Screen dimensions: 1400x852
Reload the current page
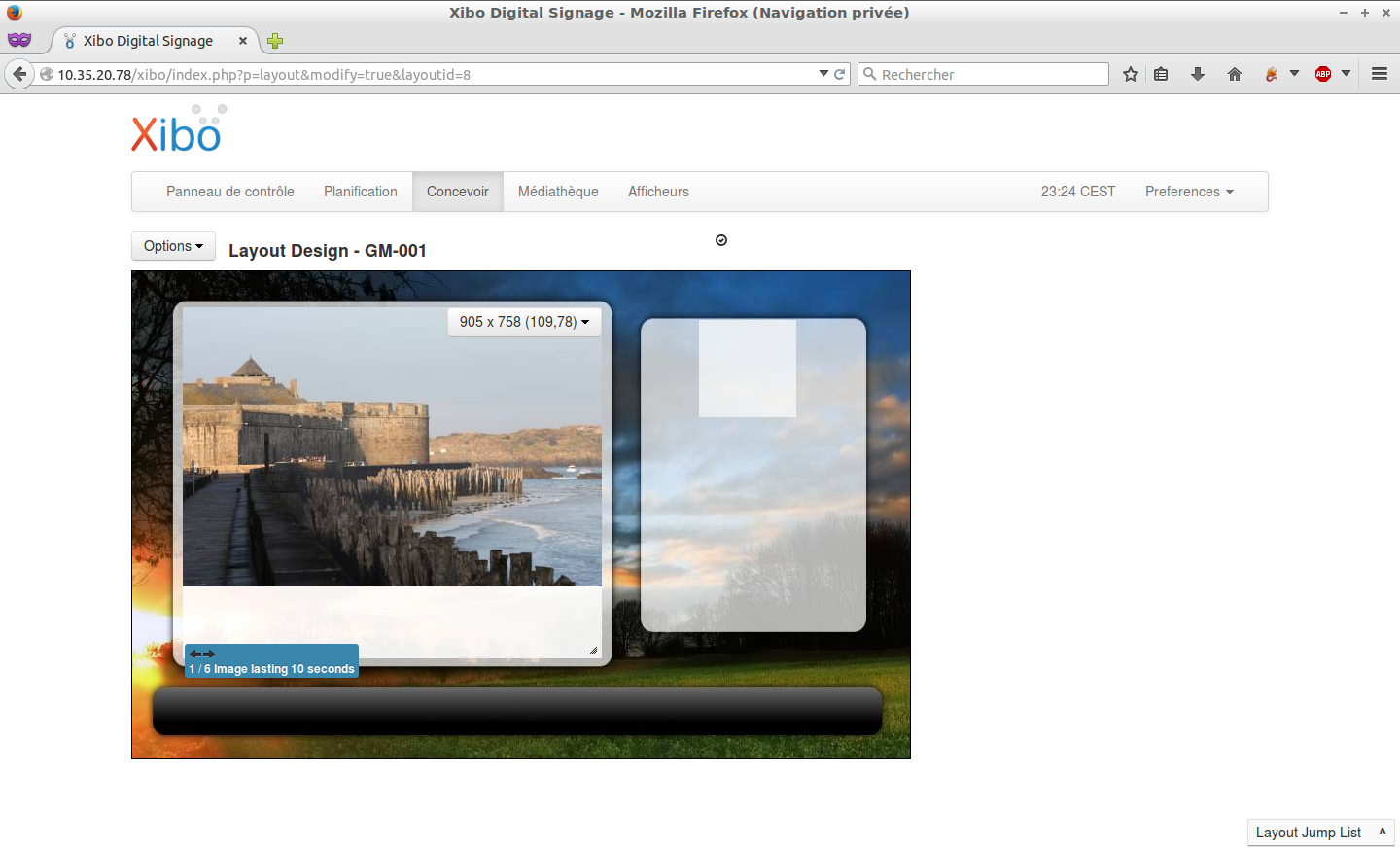coord(840,75)
